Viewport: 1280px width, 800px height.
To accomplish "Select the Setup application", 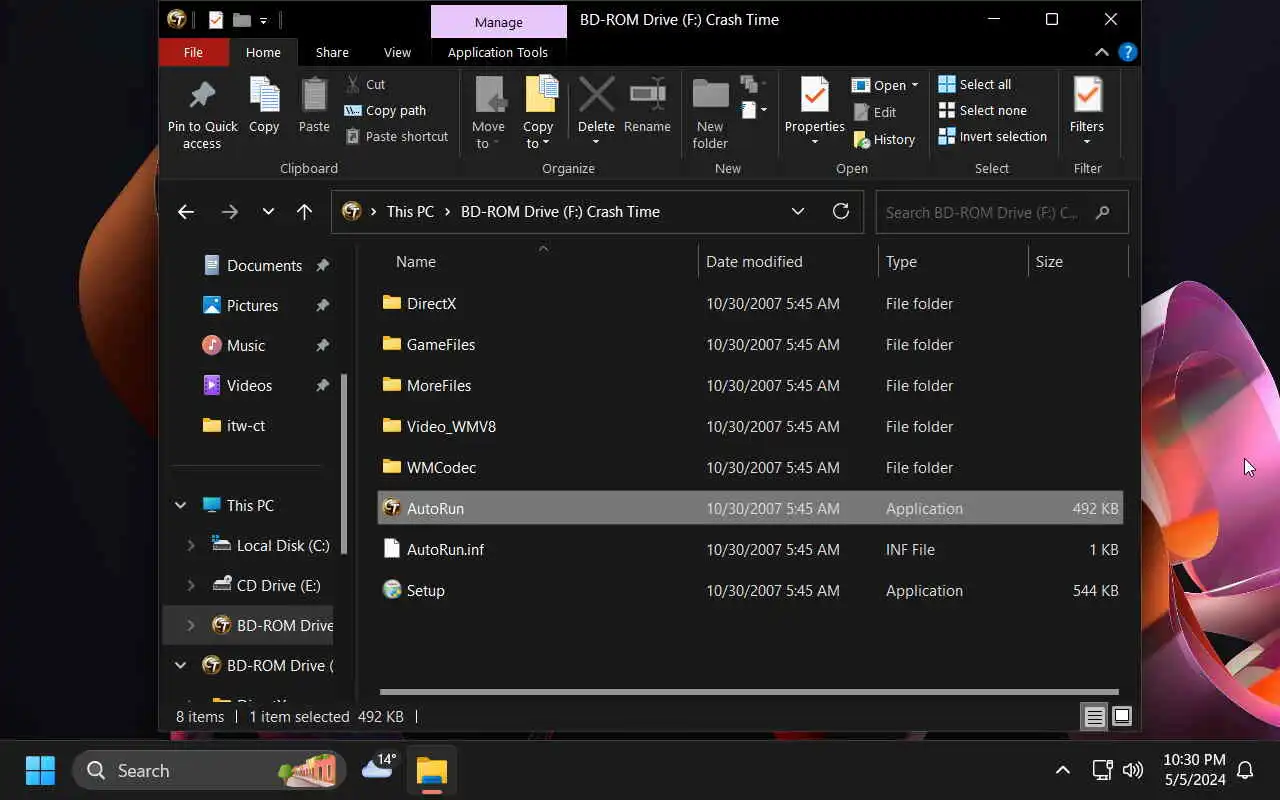I will click(x=750, y=590).
